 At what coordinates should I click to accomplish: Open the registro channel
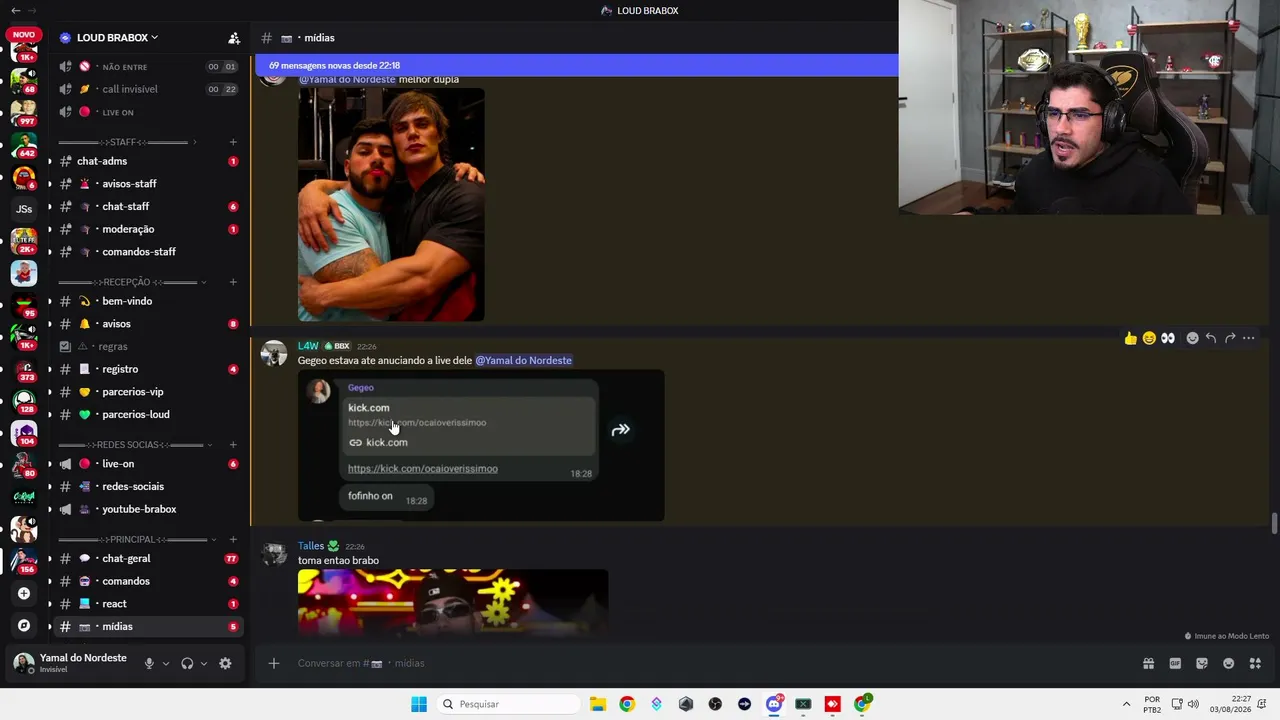[x=145, y=369]
